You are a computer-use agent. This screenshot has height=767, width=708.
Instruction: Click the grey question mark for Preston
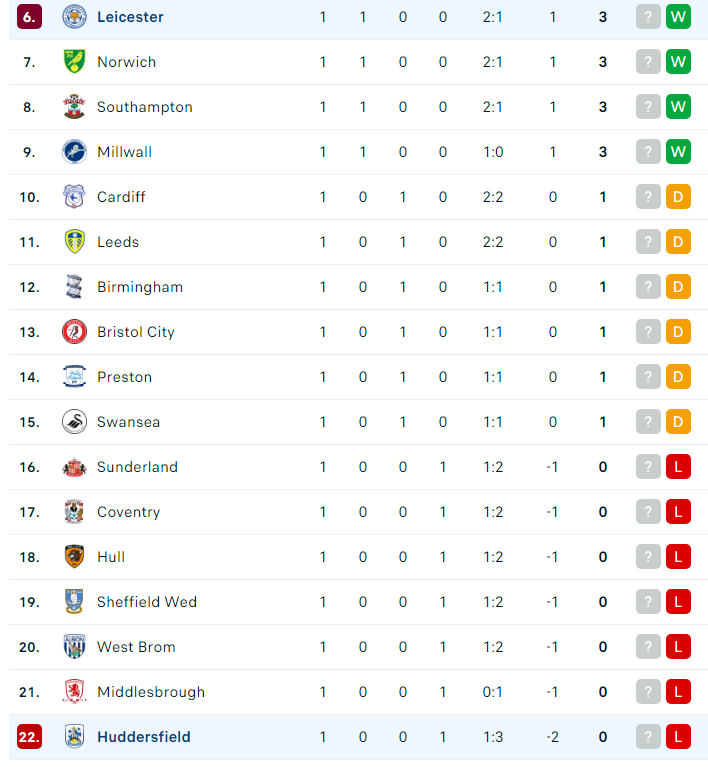point(648,377)
